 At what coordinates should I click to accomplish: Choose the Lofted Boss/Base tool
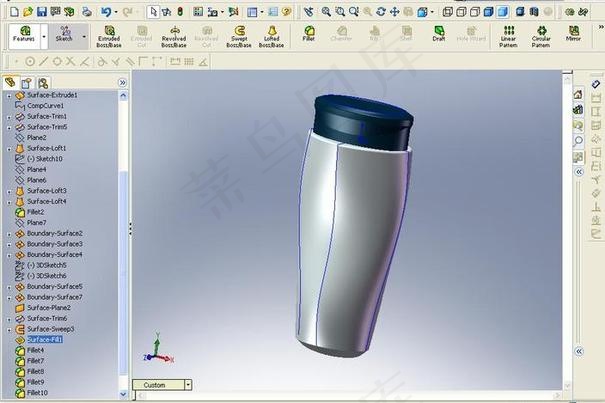pos(272,36)
